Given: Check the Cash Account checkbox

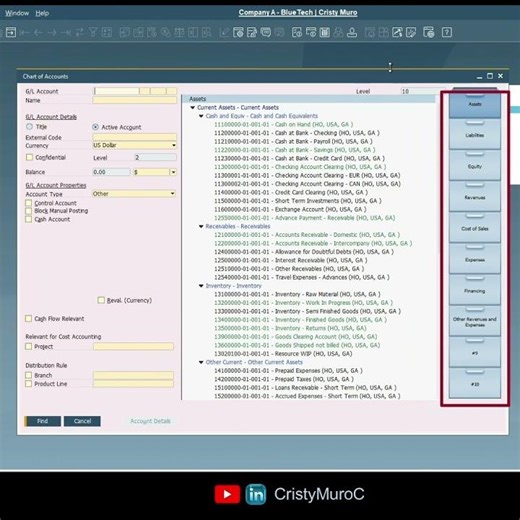Looking at the screenshot, I should point(29,219).
